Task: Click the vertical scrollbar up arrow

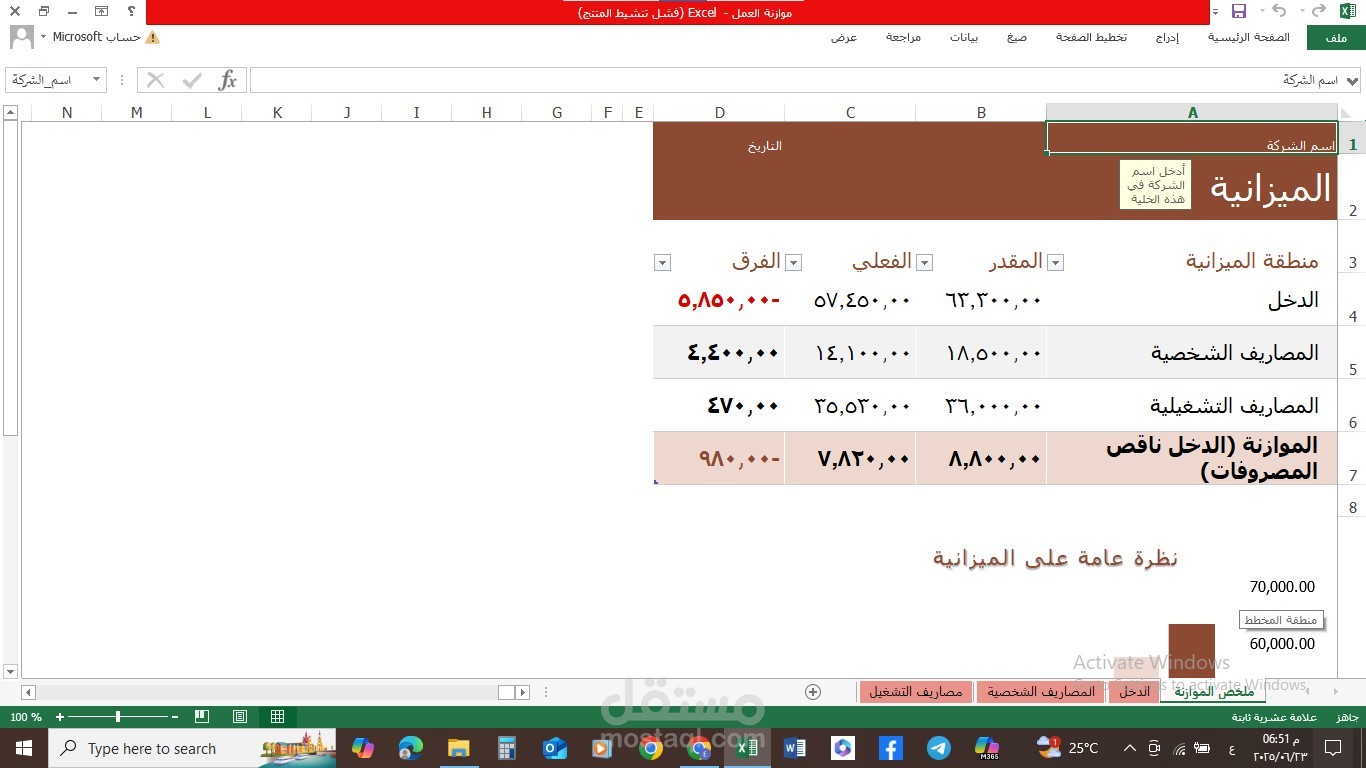Action: click(x=10, y=113)
